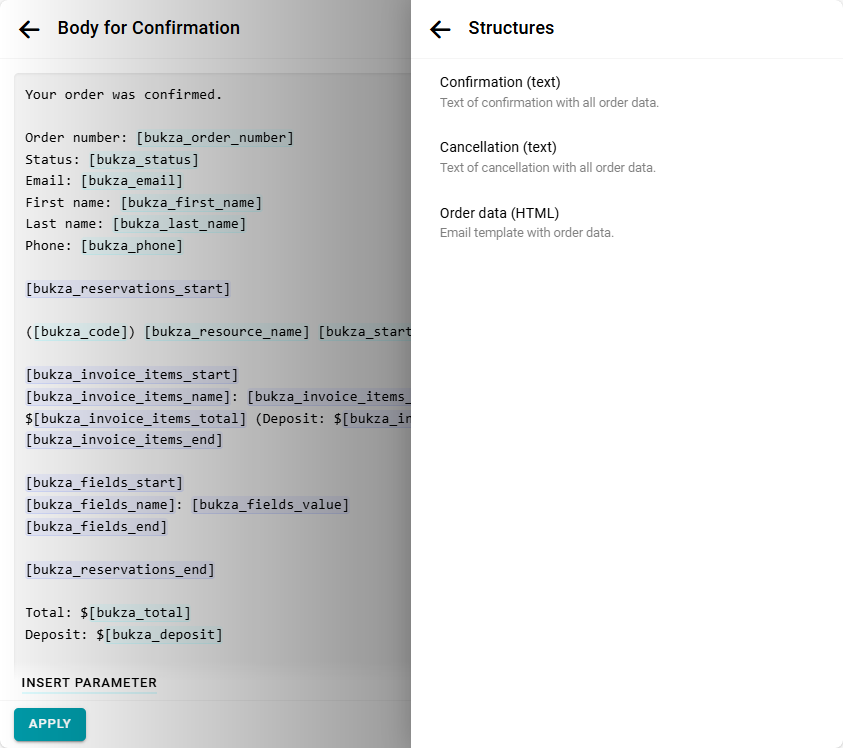Screen dimensions: 843x748
Task: Click the 'Your order was confirmed.' text line
Action: 124,95
